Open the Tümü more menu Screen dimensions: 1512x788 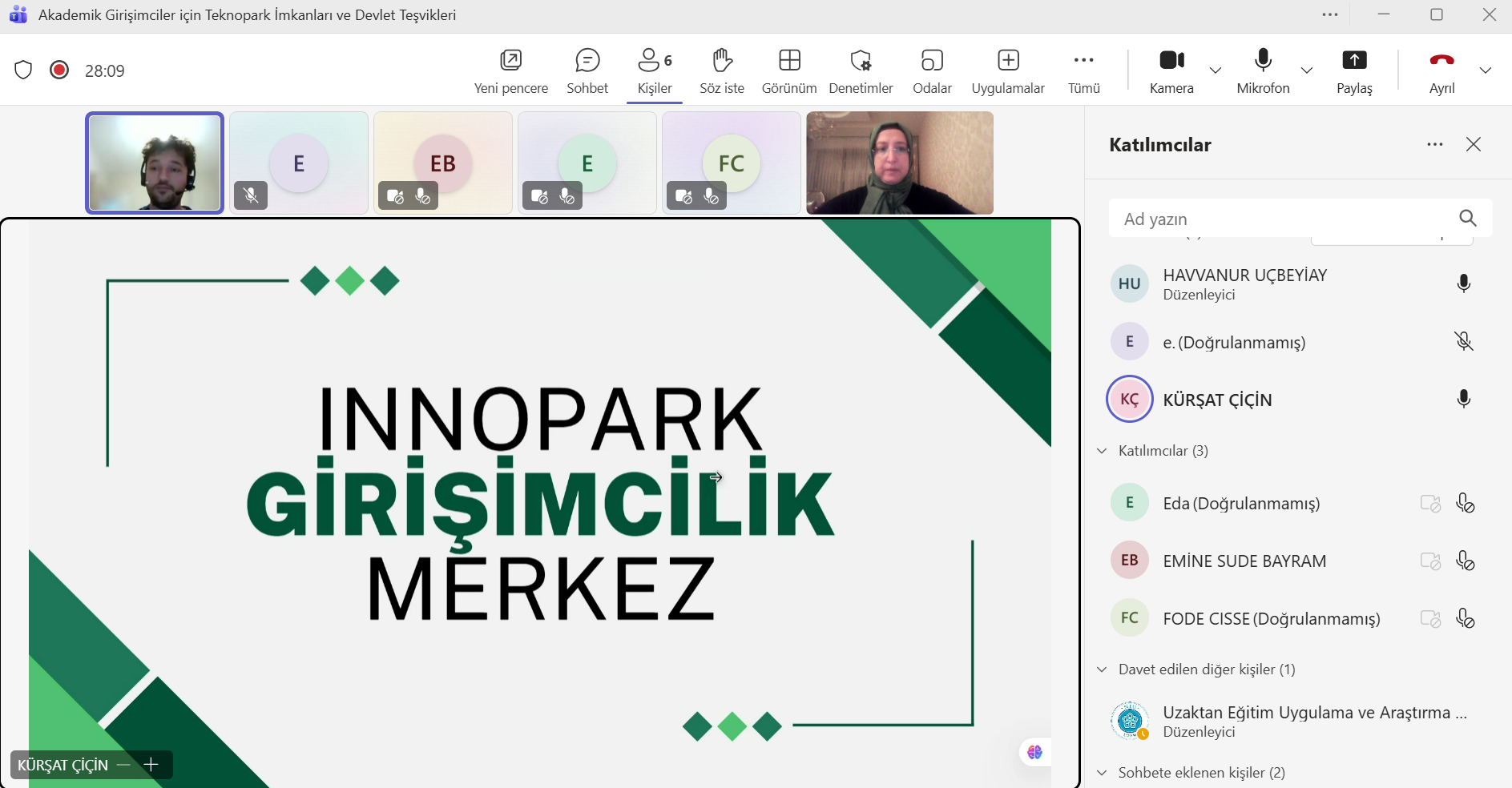point(1083,70)
